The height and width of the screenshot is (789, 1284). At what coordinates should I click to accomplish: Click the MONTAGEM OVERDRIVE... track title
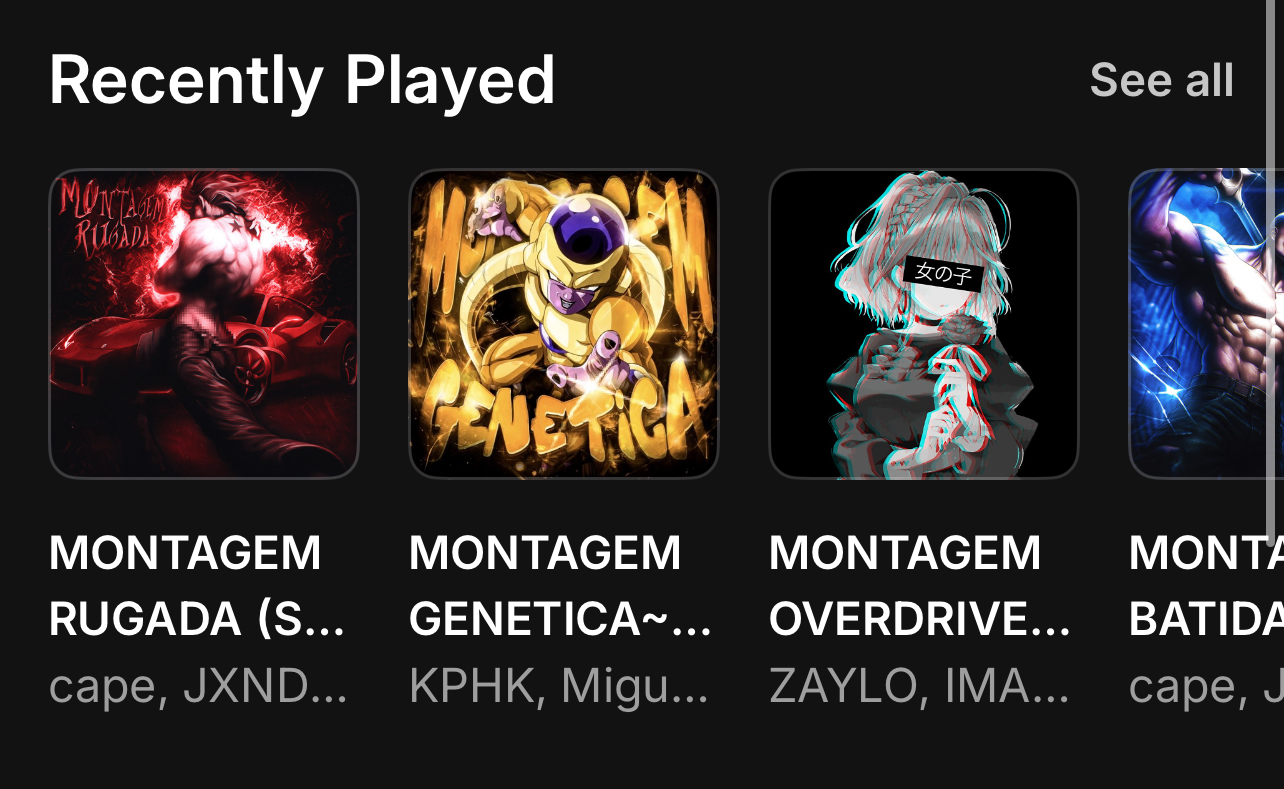(920, 586)
